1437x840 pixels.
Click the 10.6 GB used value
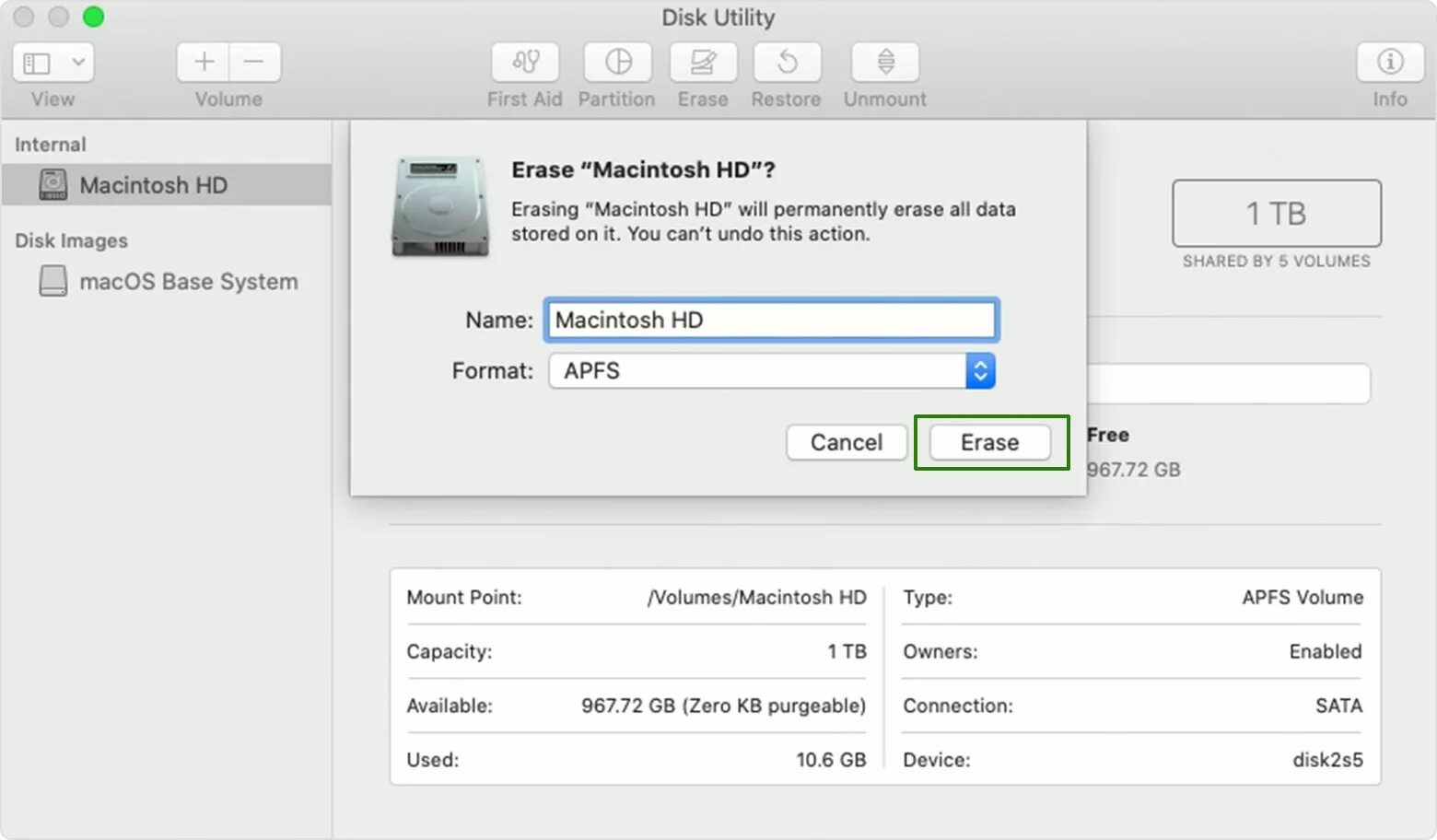tap(831, 760)
